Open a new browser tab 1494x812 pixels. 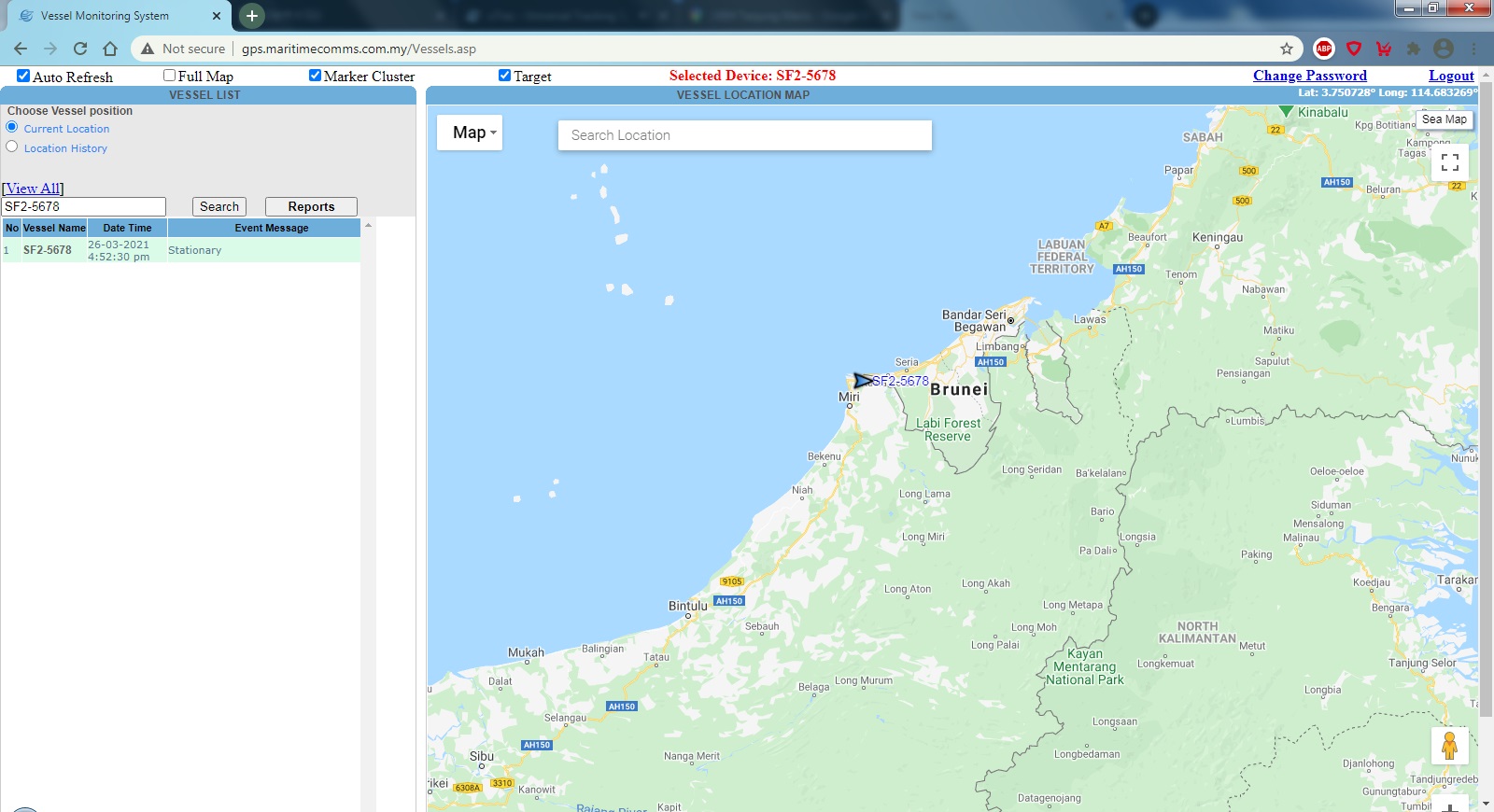click(251, 16)
